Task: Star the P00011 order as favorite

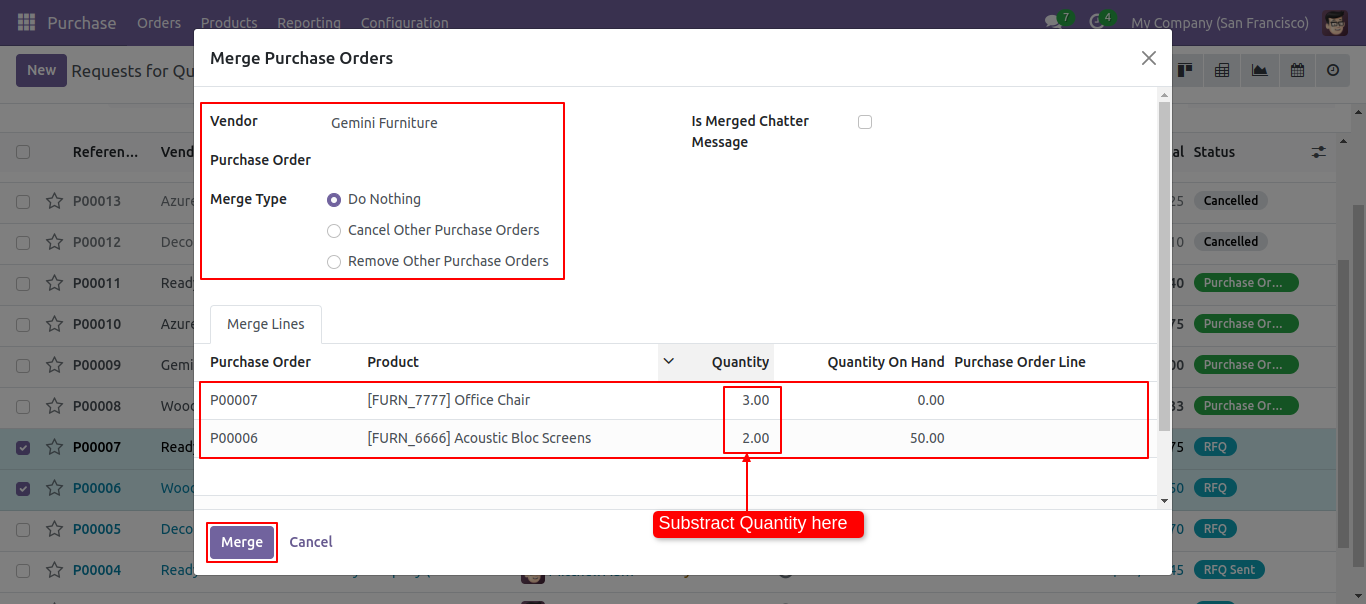Action: 54,283
